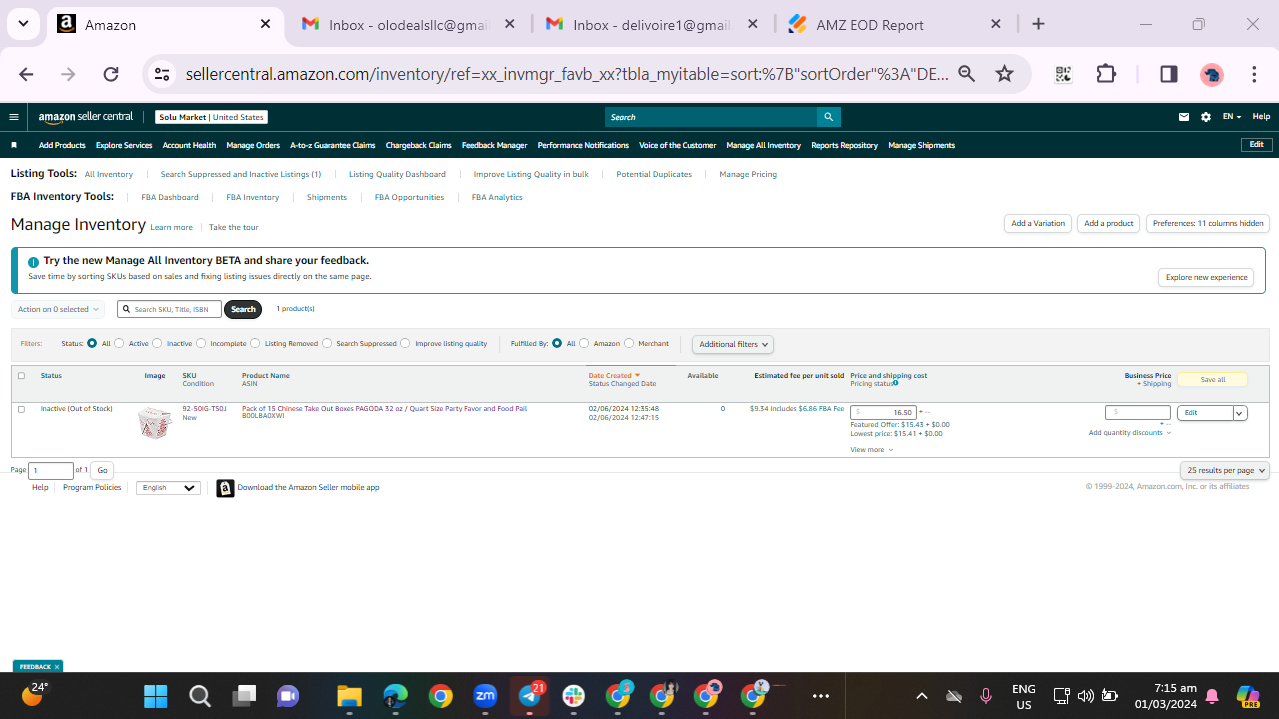The width and height of the screenshot is (1279, 719).
Task: Open the Windows Start menu
Action: 155,696
